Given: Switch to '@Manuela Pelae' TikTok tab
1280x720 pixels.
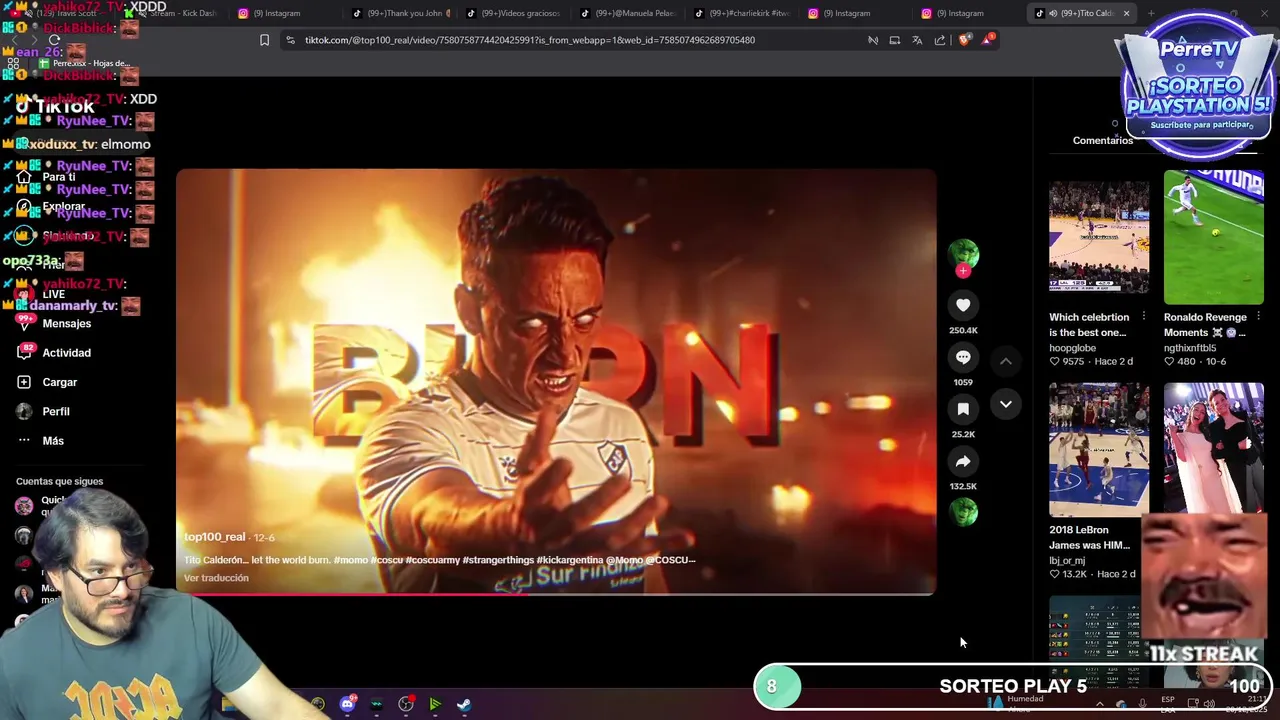Looking at the screenshot, I should pyautogui.click(x=631, y=13).
